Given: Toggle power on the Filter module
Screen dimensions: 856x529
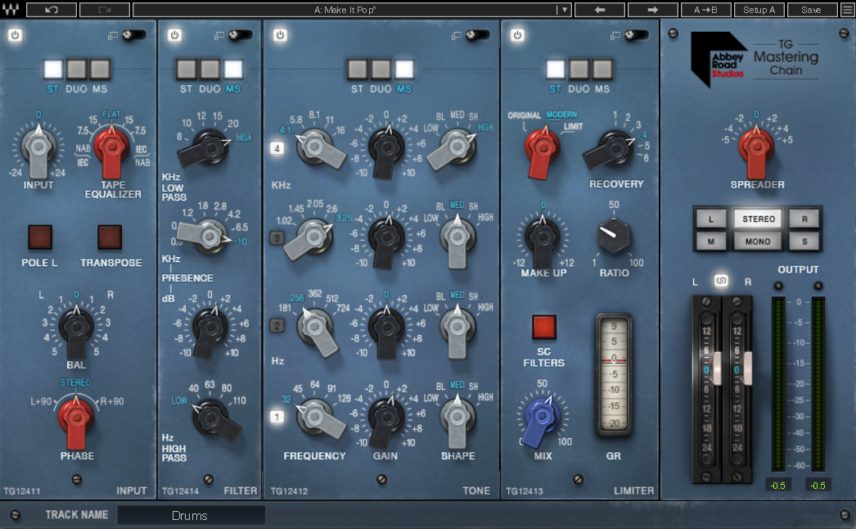Looking at the screenshot, I should click(x=174, y=35).
